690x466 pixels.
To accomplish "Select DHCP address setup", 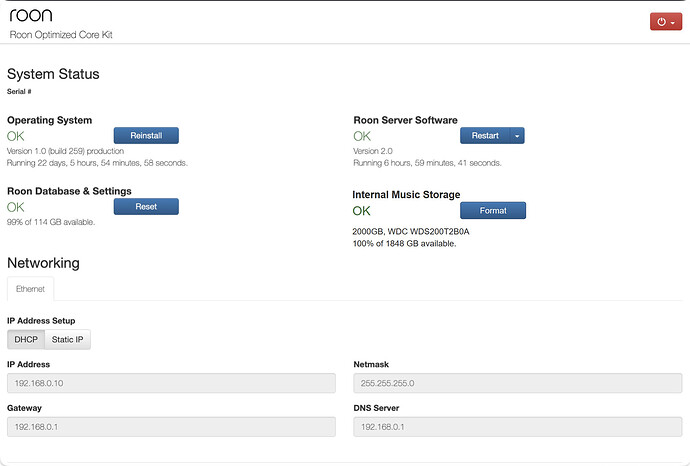I will [x=26, y=339].
